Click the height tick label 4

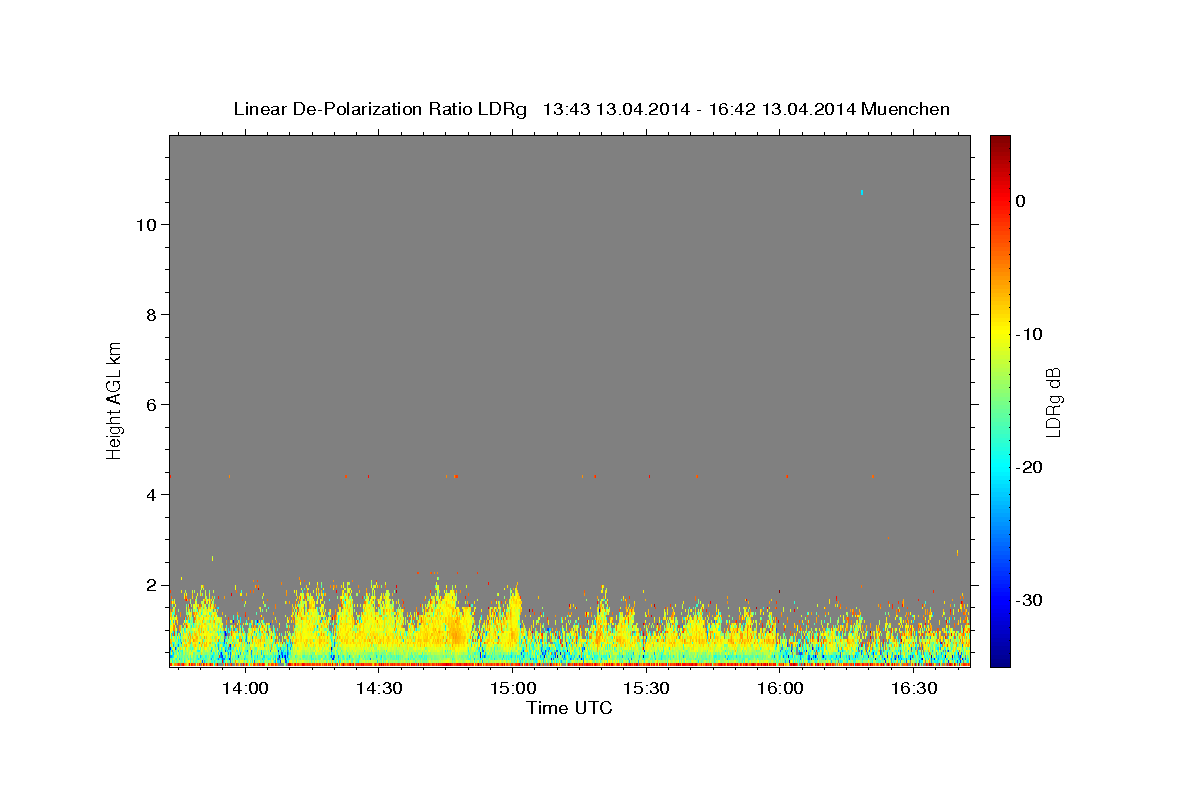point(151,494)
